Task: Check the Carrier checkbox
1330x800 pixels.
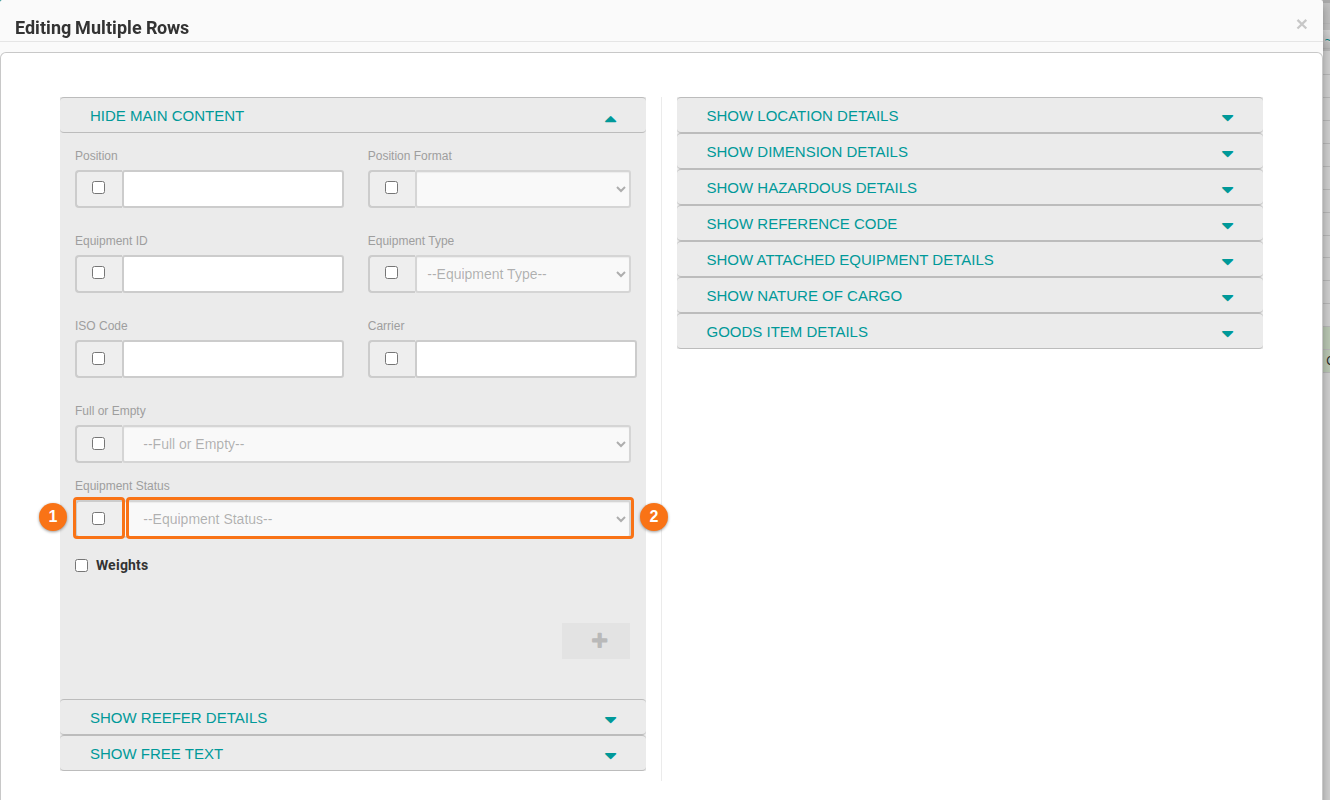Action: coord(391,358)
